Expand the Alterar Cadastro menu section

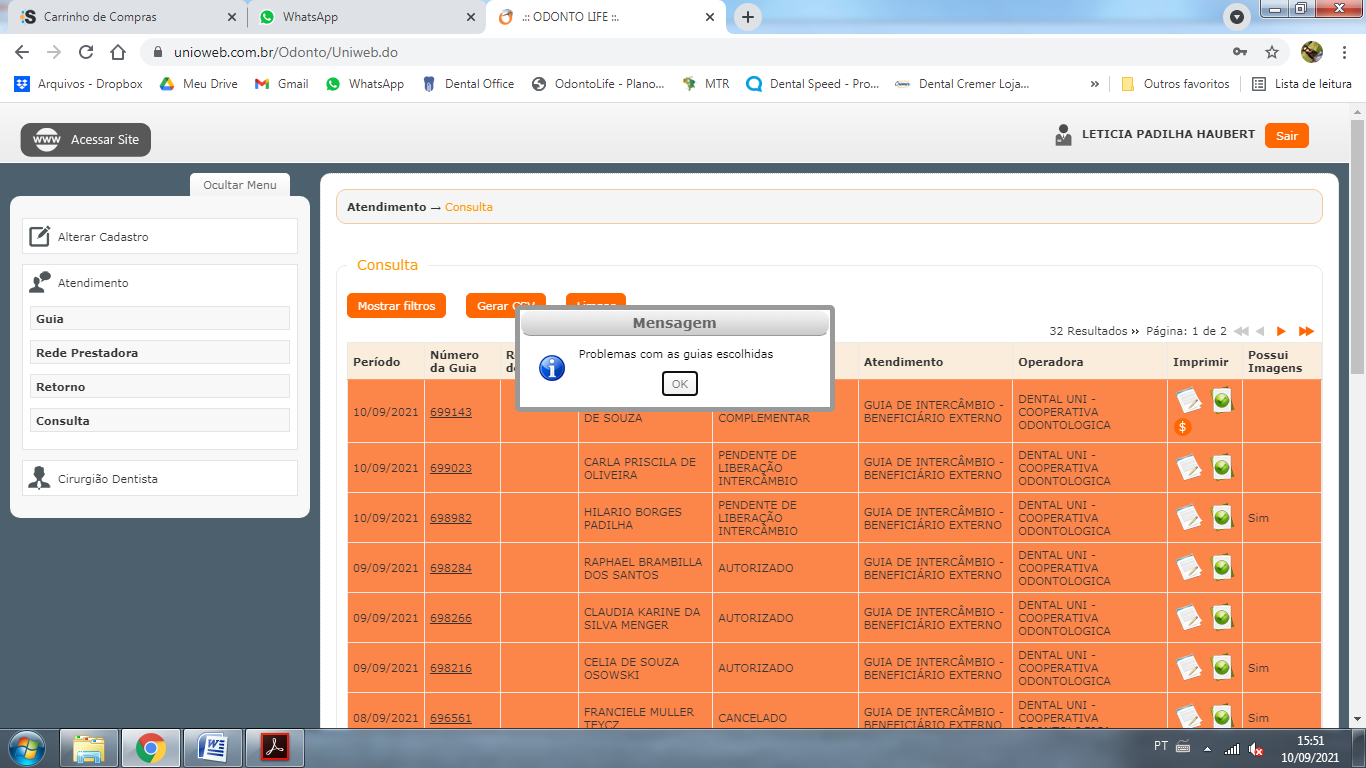tap(160, 237)
